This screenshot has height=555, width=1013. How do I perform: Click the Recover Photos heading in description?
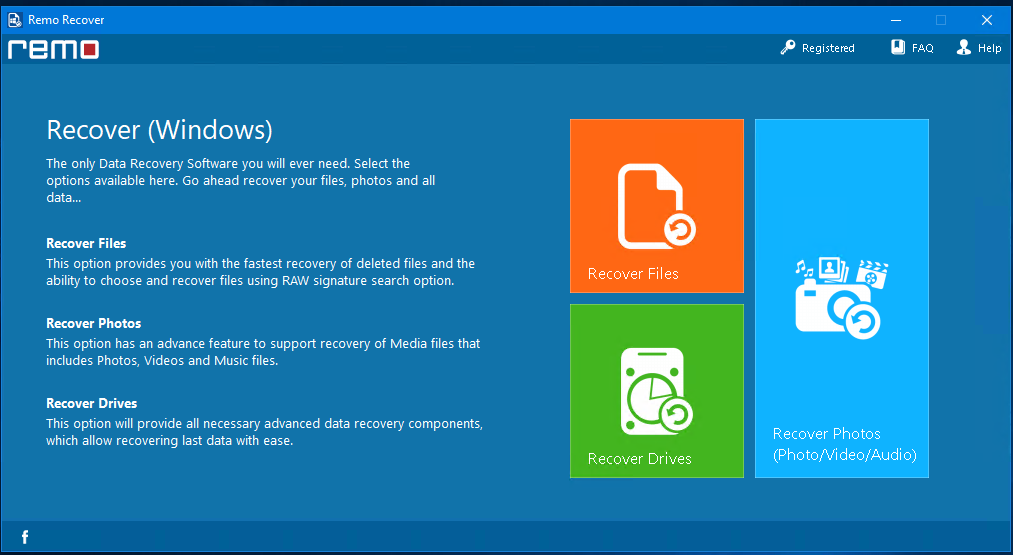pos(94,323)
